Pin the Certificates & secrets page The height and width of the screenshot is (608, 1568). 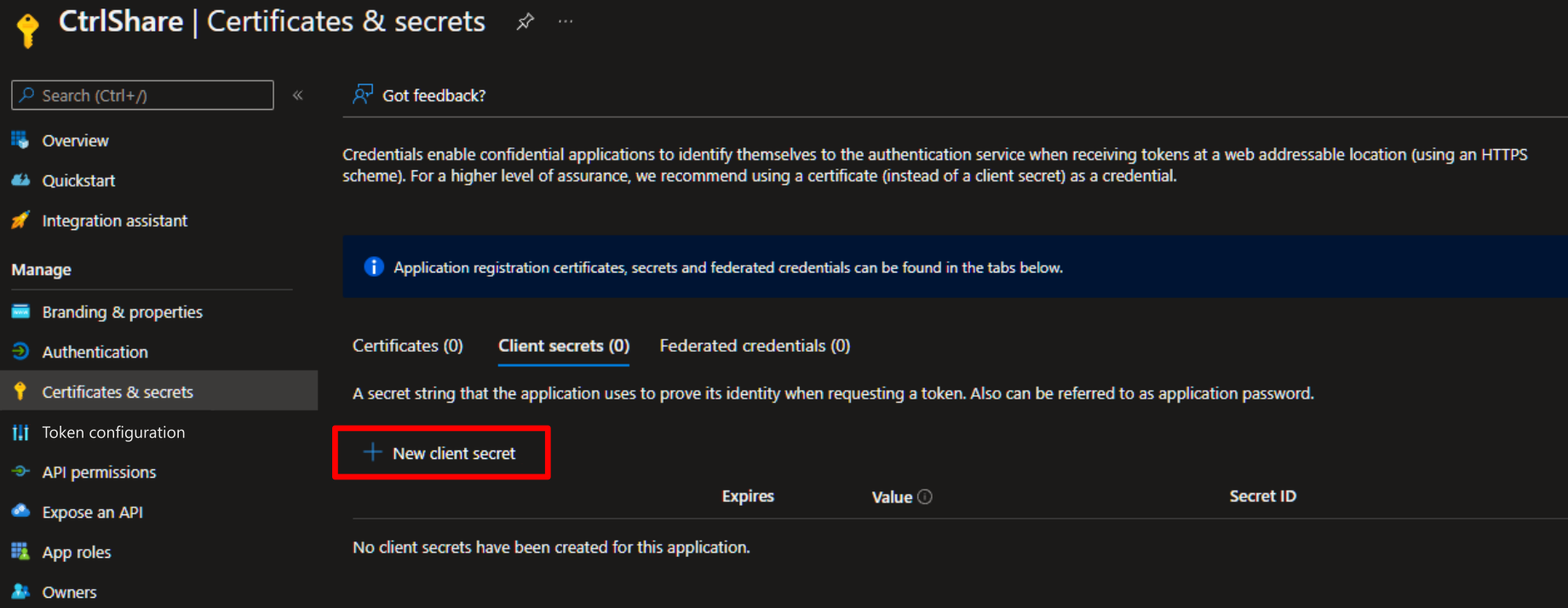(x=526, y=21)
